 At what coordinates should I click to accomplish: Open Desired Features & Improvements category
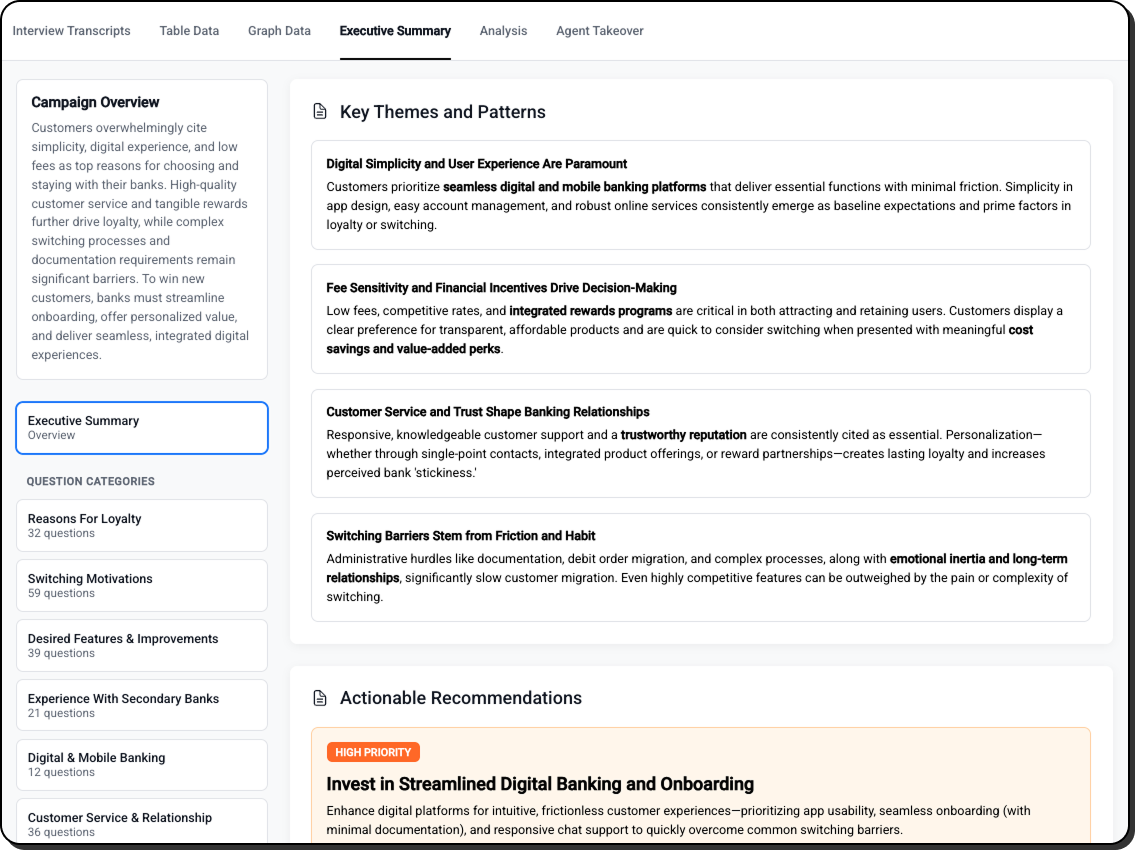[x=142, y=646]
